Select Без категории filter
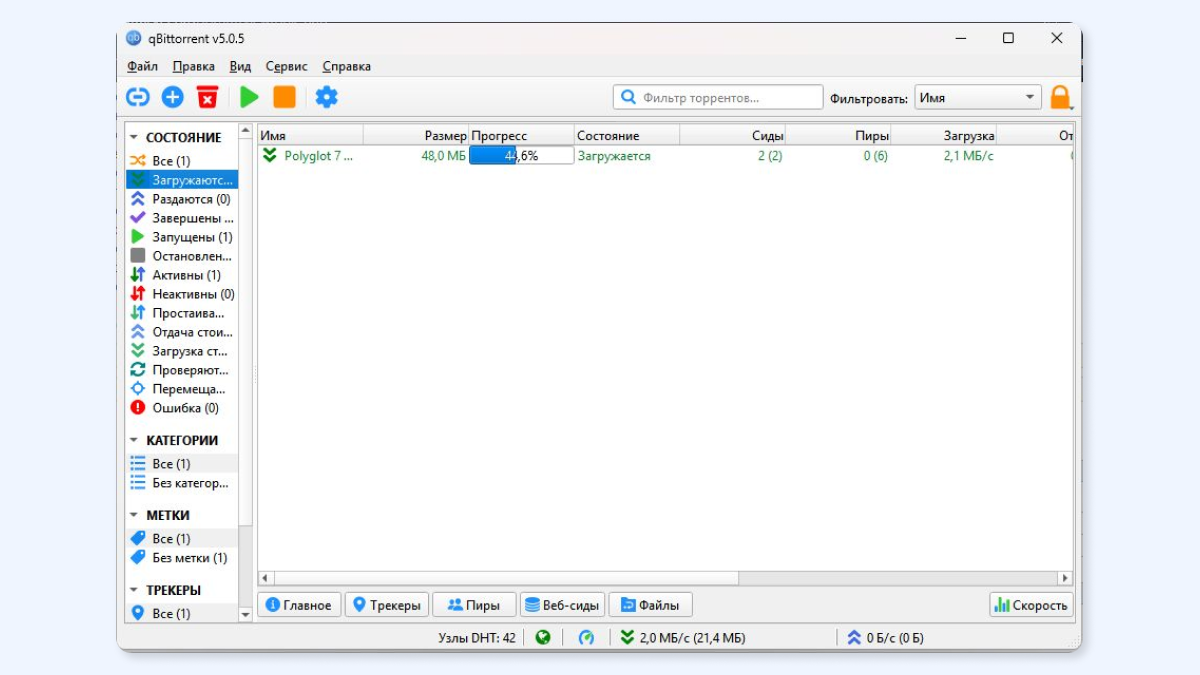Viewport: 1200px width, 675px height. pyautogui.click(x=182, y=483)
